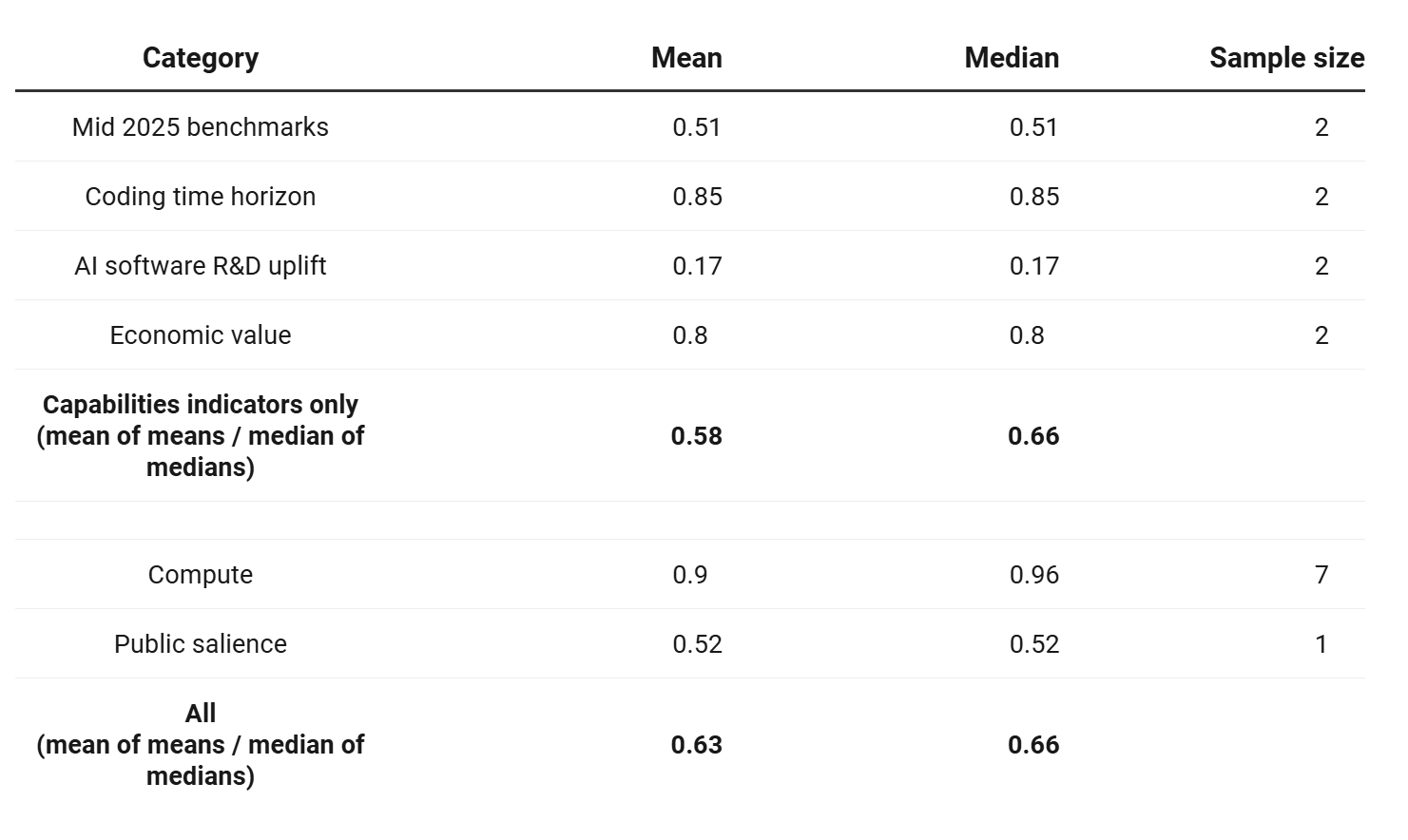Select the Compute row label

click(x=200, y=575)
